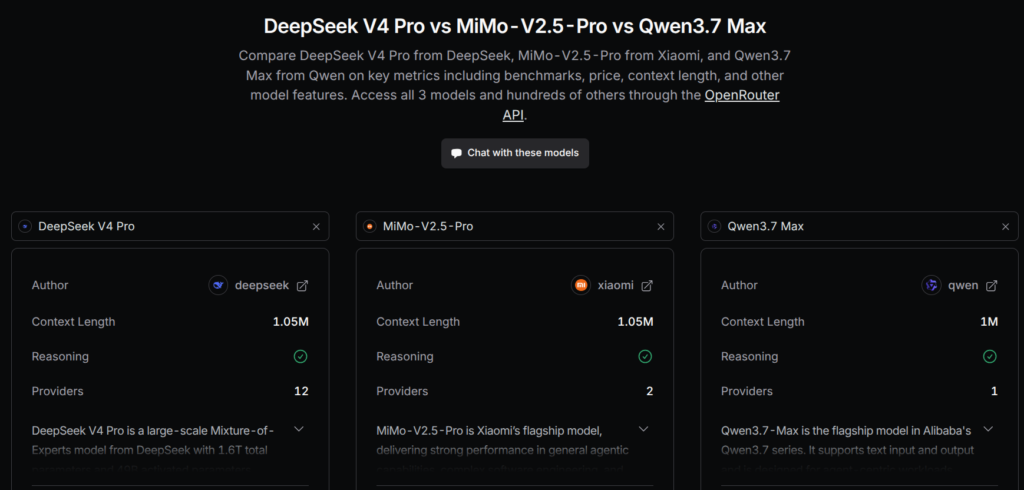
Task: Click DeepSeek V4 Pro context length 1.05M
Action: (x=291, y=321)
